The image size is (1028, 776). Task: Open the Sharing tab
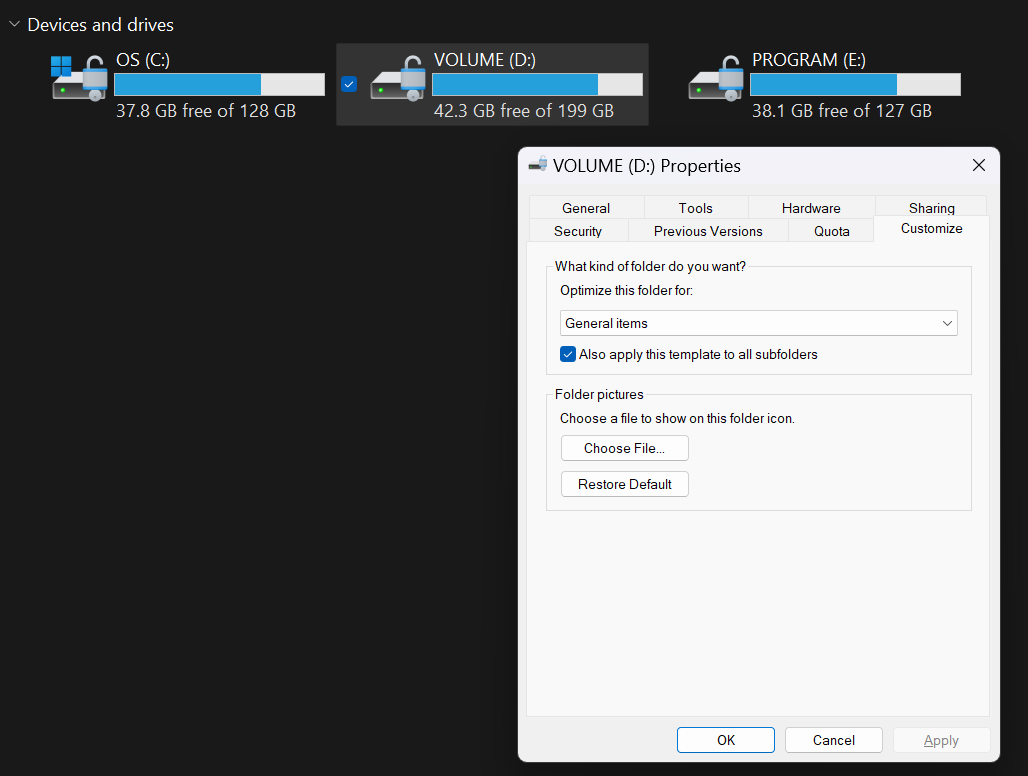coord(931,208)
